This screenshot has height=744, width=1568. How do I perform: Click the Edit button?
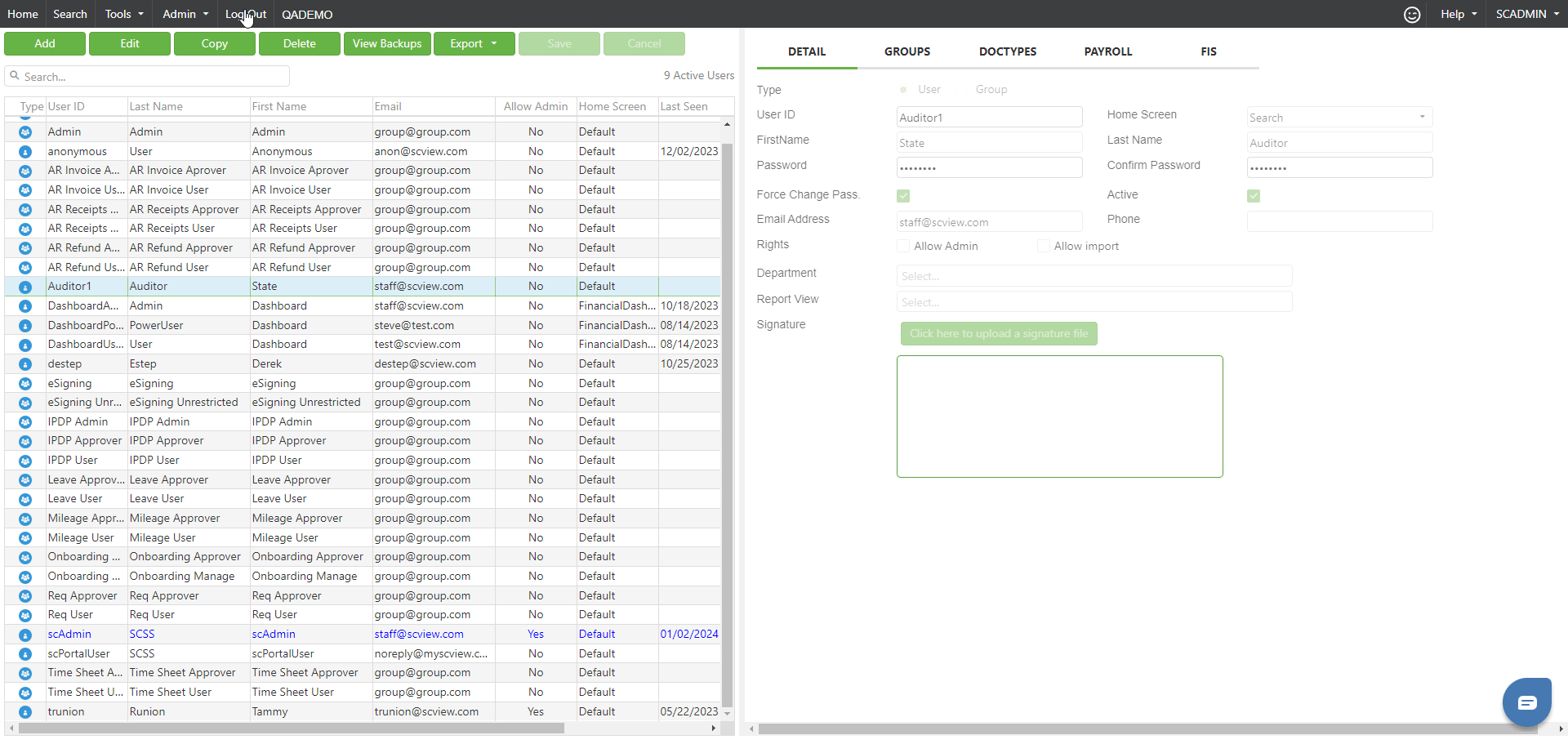pyautogui.click(x=130, y=43)
